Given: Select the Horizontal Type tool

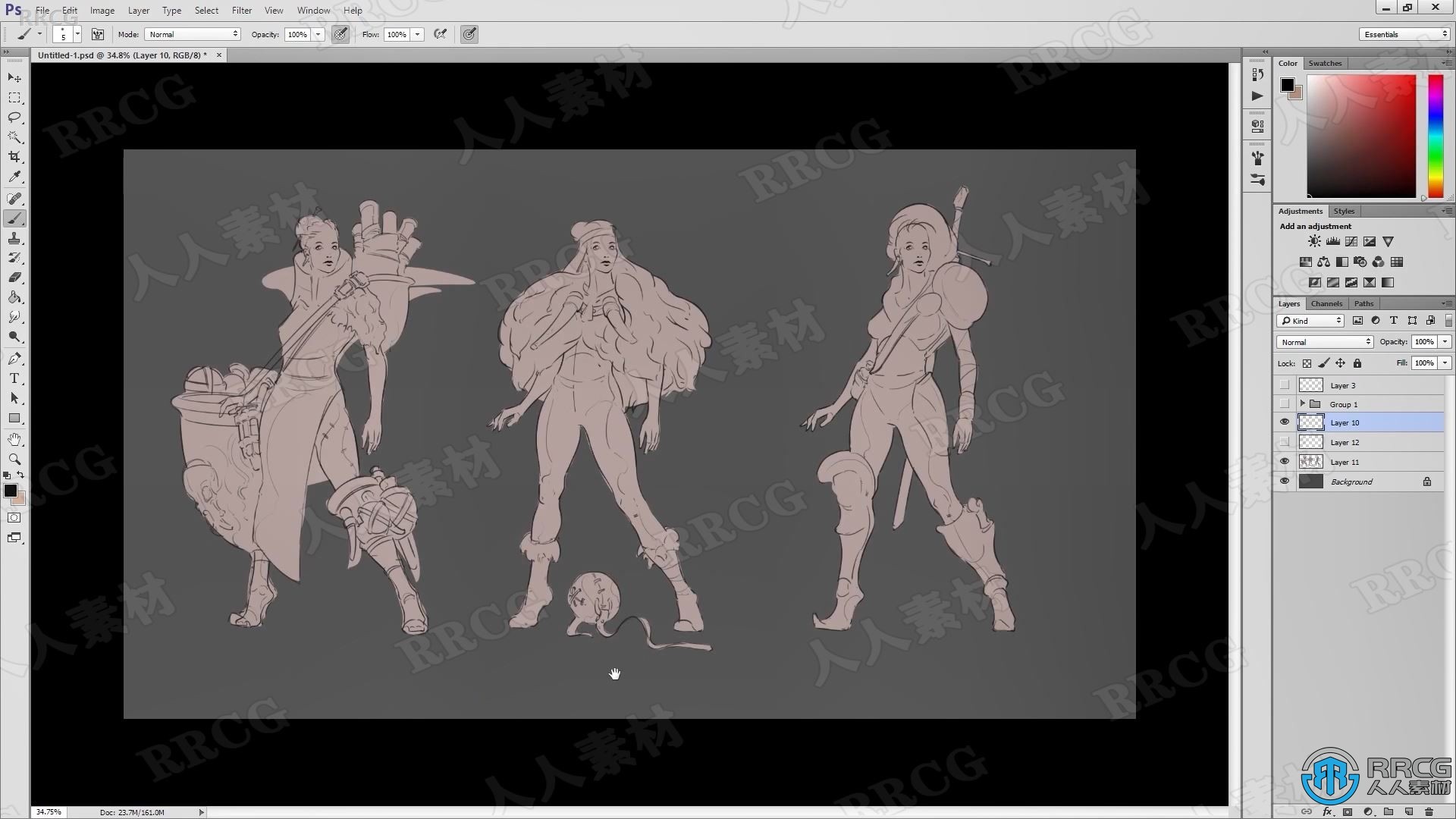Looking at the screenshot, I should click(14, 378).
